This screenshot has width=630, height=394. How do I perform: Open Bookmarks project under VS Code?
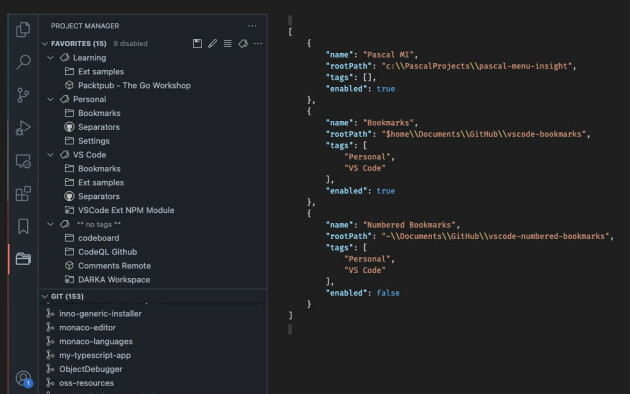point(99,169)
